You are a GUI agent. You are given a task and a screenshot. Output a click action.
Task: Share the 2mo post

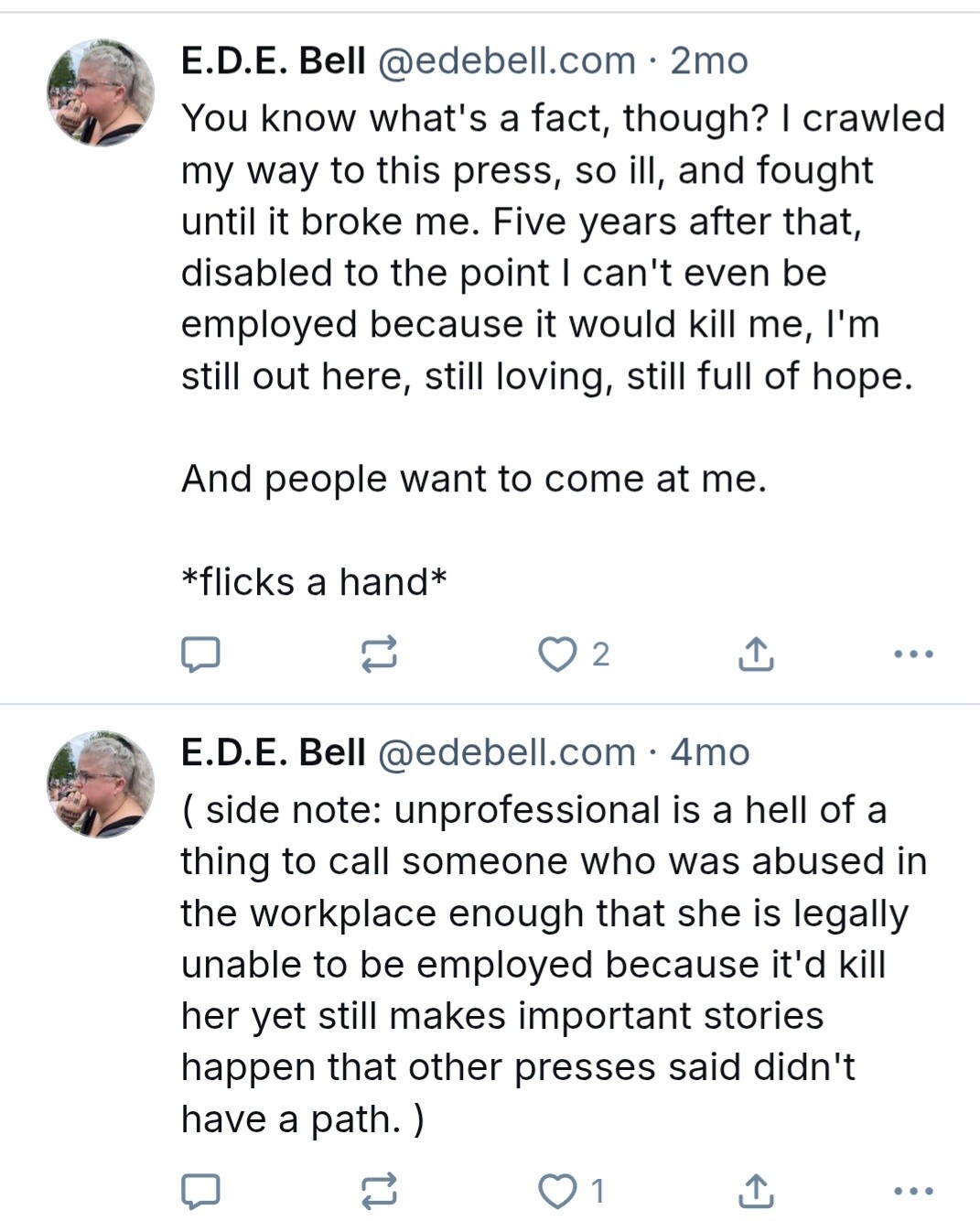pyautogui.click(x=755, y=654)
